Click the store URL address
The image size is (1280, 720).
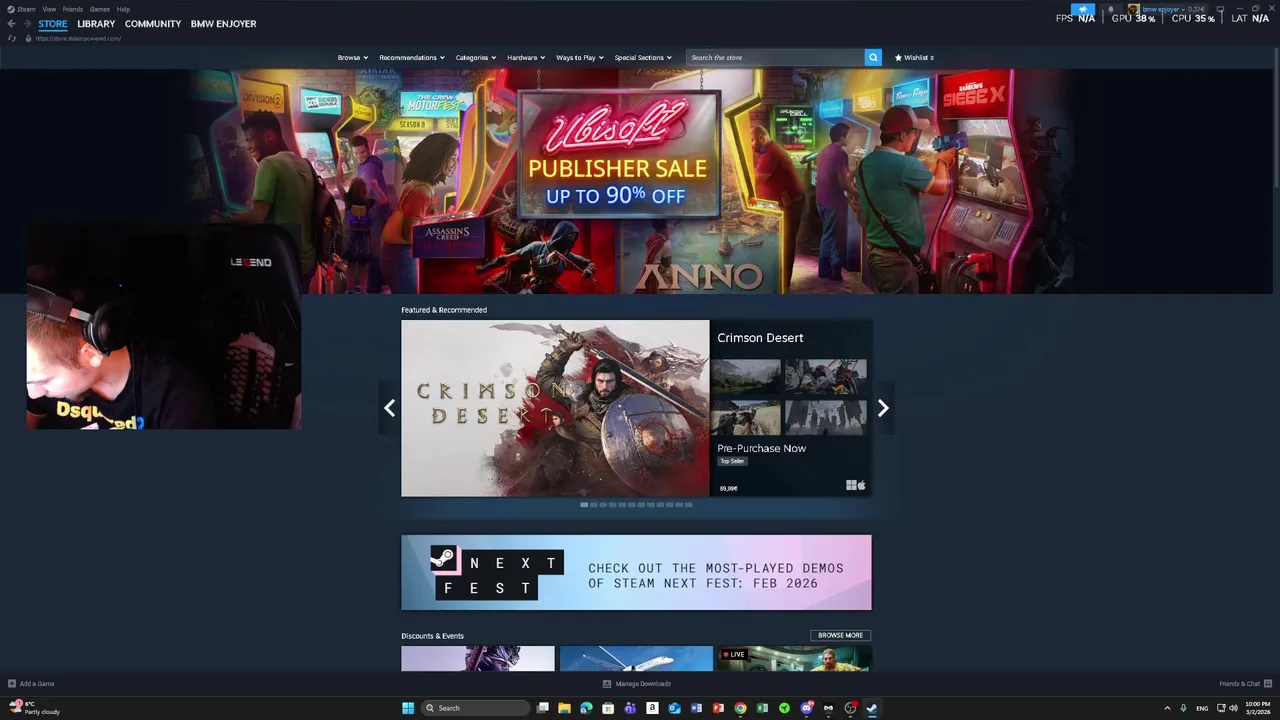[78, 38]
